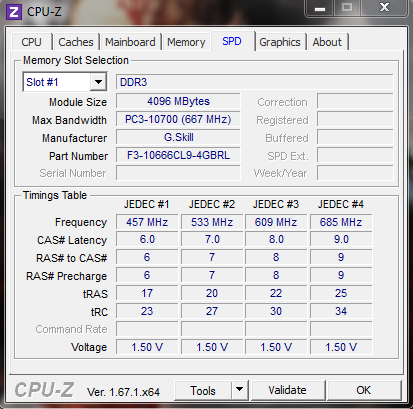Click the Ver. 1.67.1.x64 version text
This screenshot has height=409, width=413.
(123, 392)
